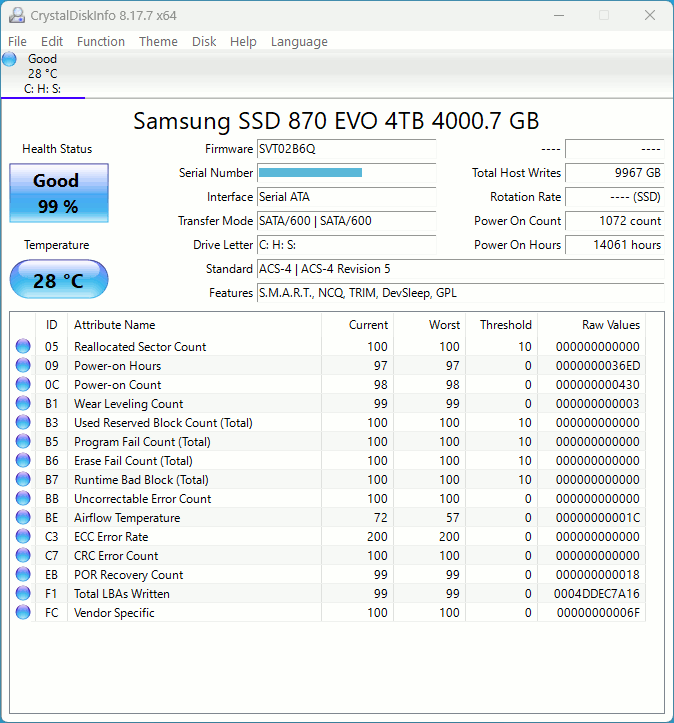
Task: Click the Health Status label
Action: (57, 149)
